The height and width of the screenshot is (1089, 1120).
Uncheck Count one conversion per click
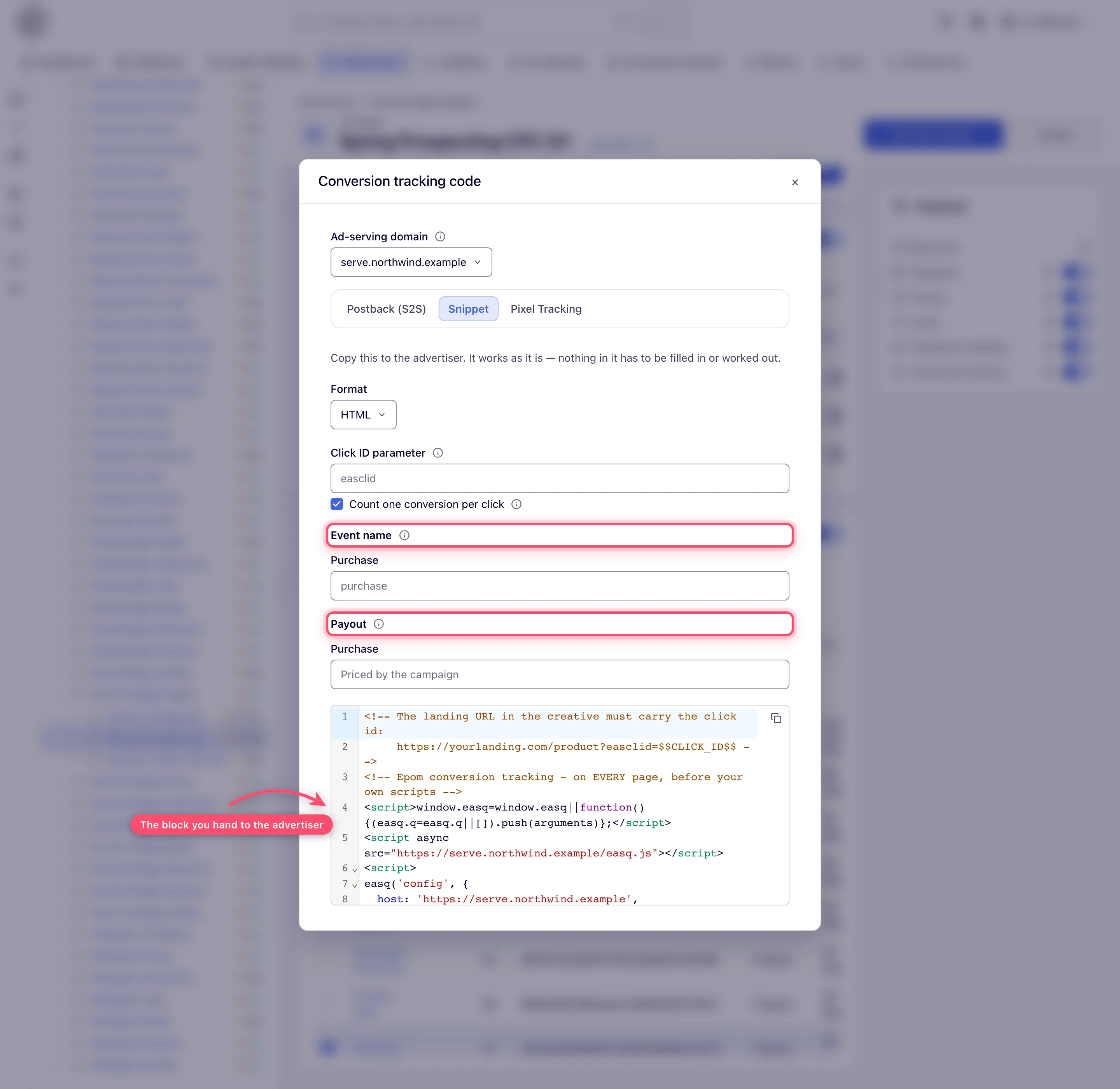point(337,504)
